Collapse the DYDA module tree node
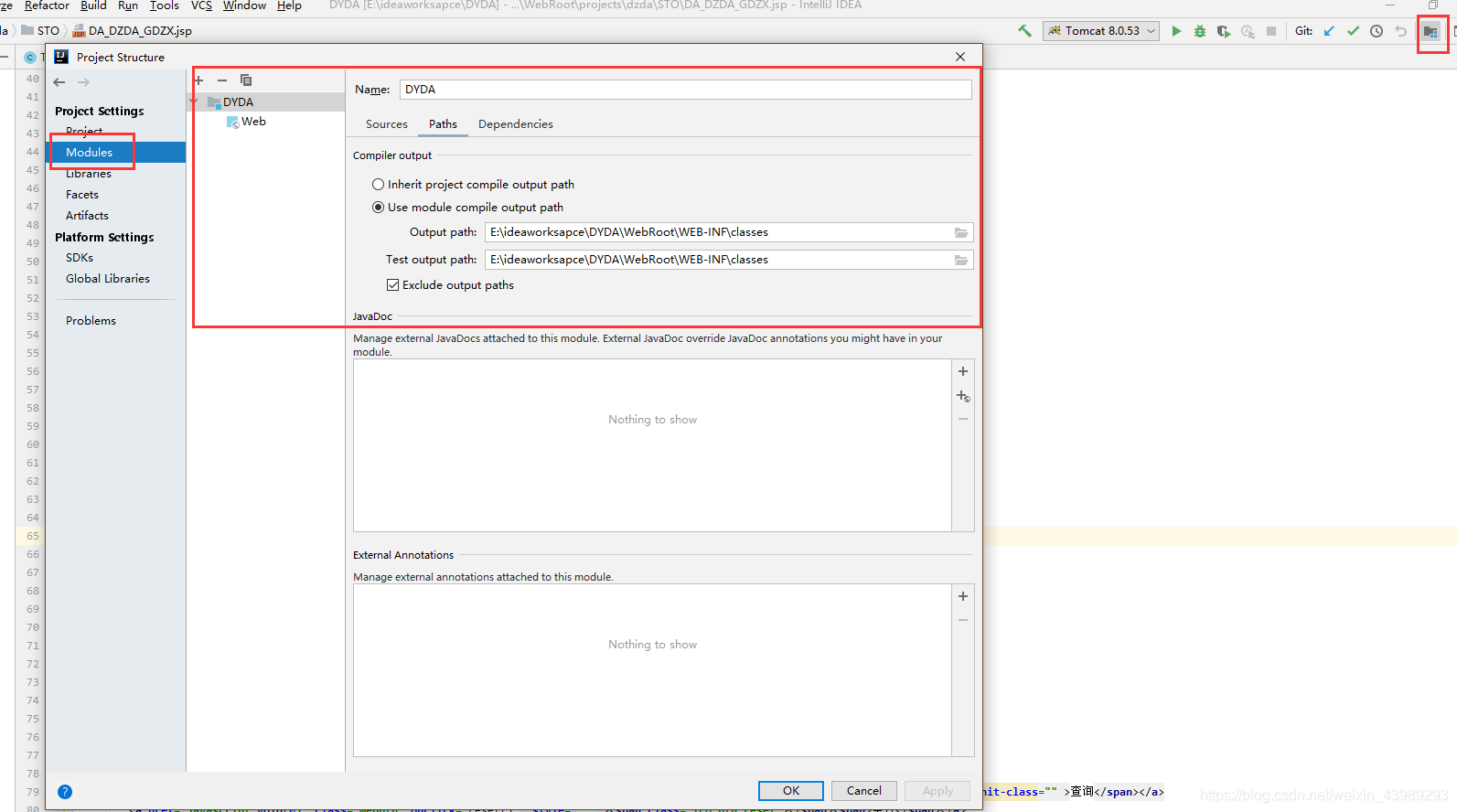Viewport: 1457px width, 812px height. [194, 102]
